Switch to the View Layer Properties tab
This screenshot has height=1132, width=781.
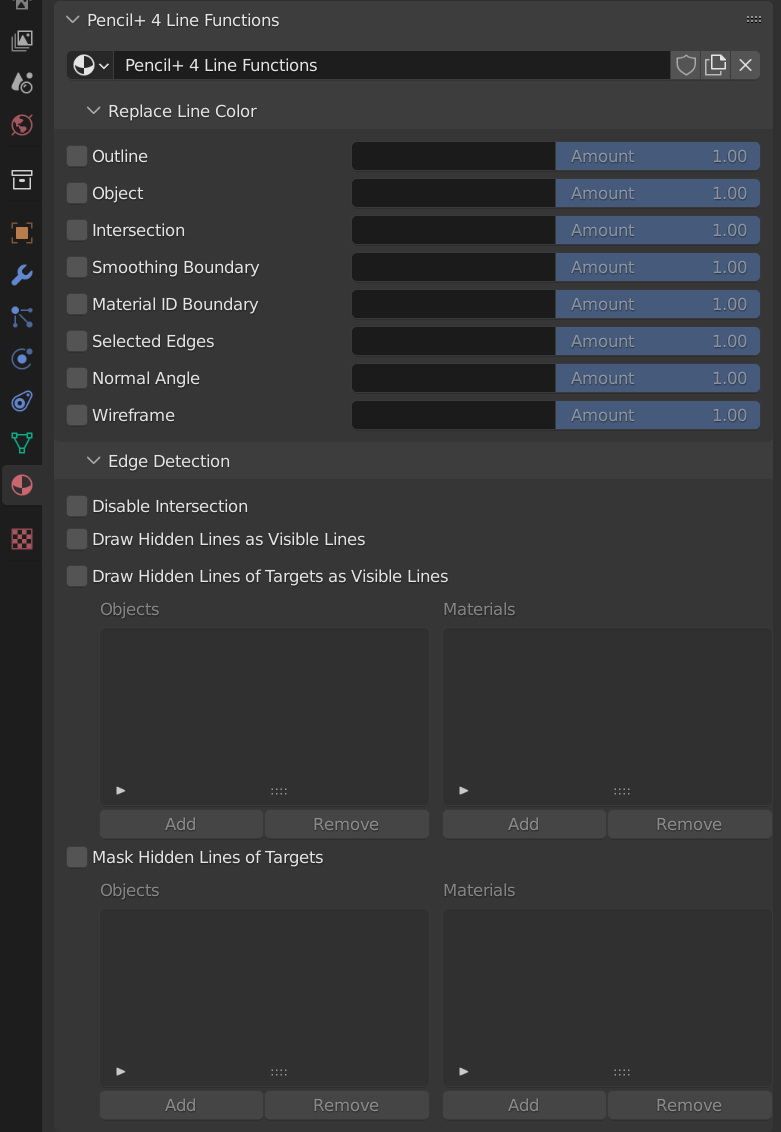tap(22, 40)
